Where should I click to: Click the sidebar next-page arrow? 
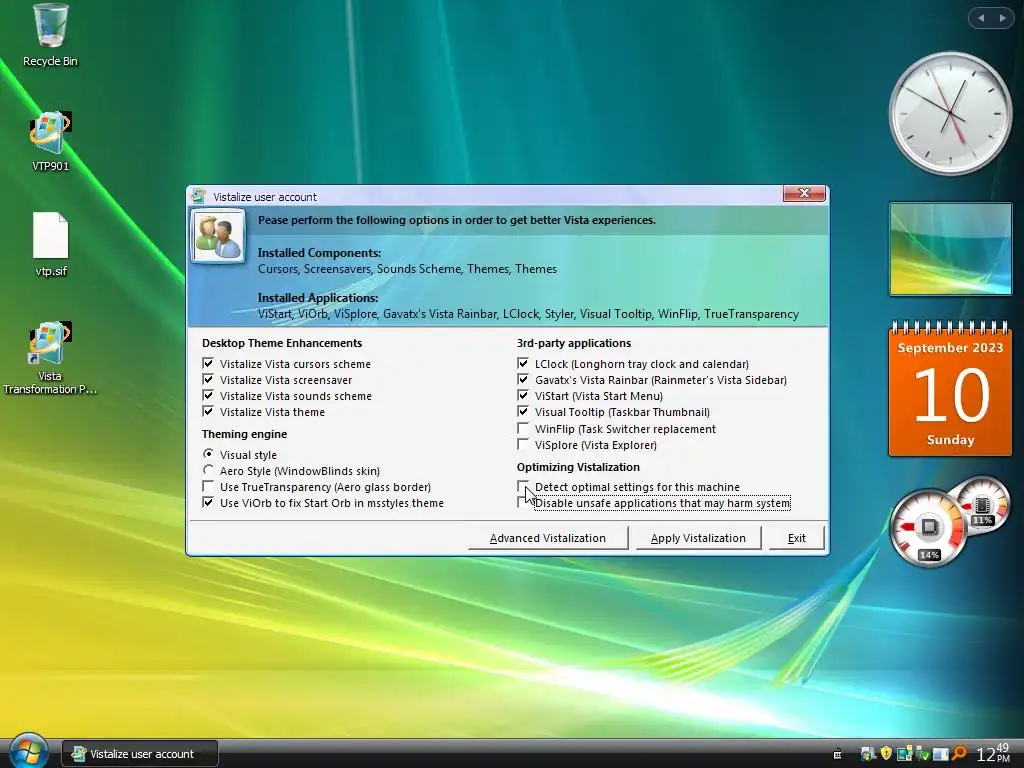1002,18
